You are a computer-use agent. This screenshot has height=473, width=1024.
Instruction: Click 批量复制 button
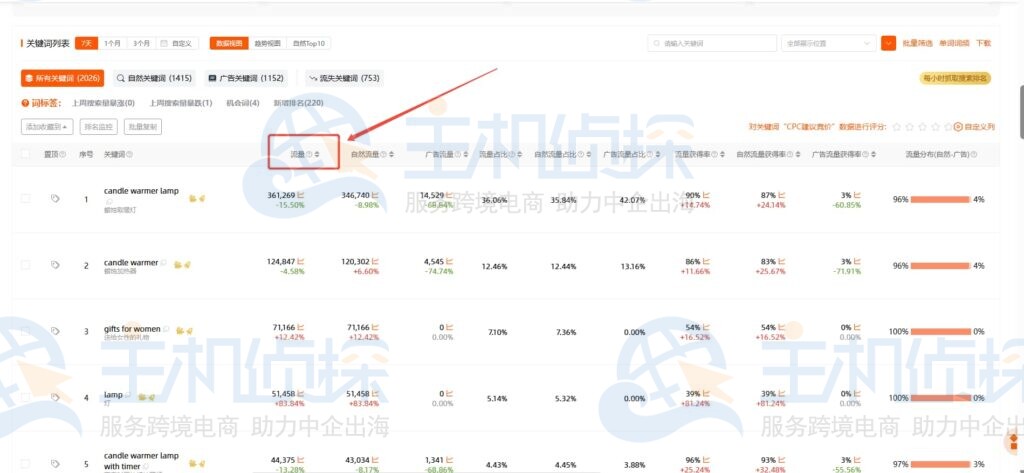pos(143,127)
